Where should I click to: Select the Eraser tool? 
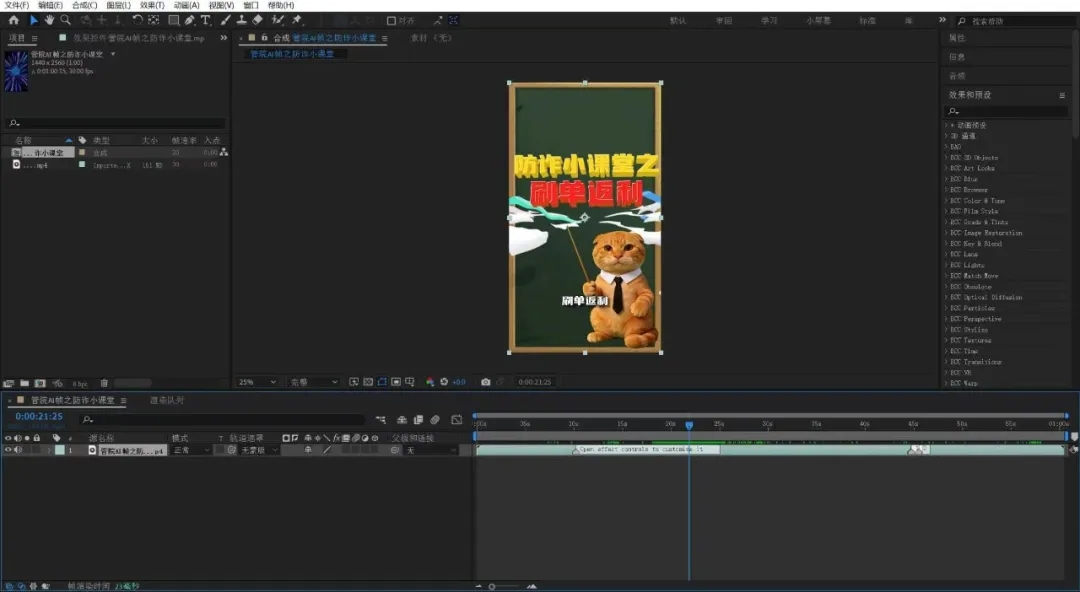point(258,20)
